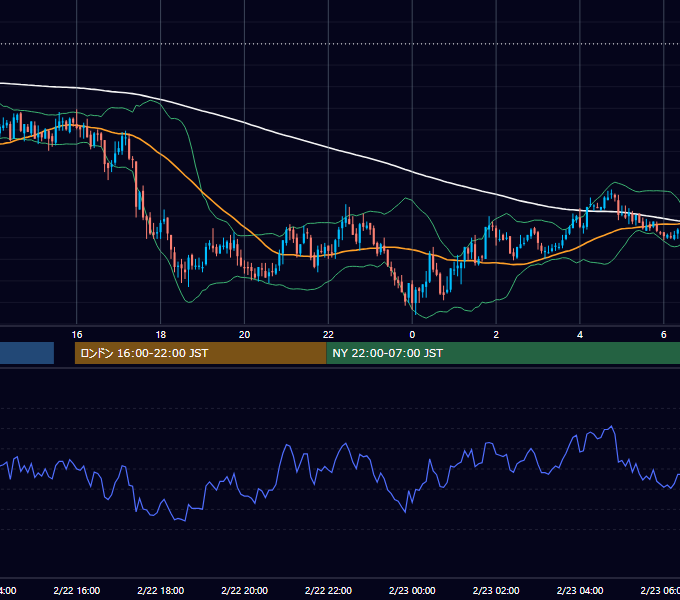Screen dimensions: 680x600
Task: Click the blue session bar before ロンドン
Action: 27,353
